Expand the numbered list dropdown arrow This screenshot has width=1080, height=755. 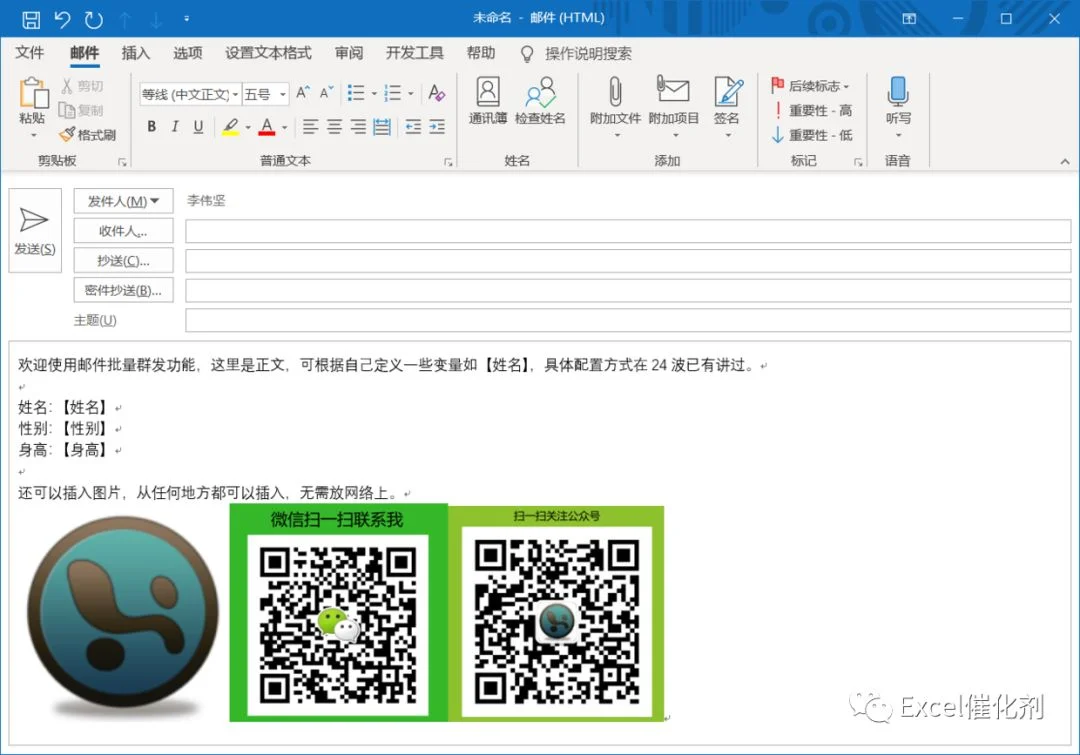point(411,94)
